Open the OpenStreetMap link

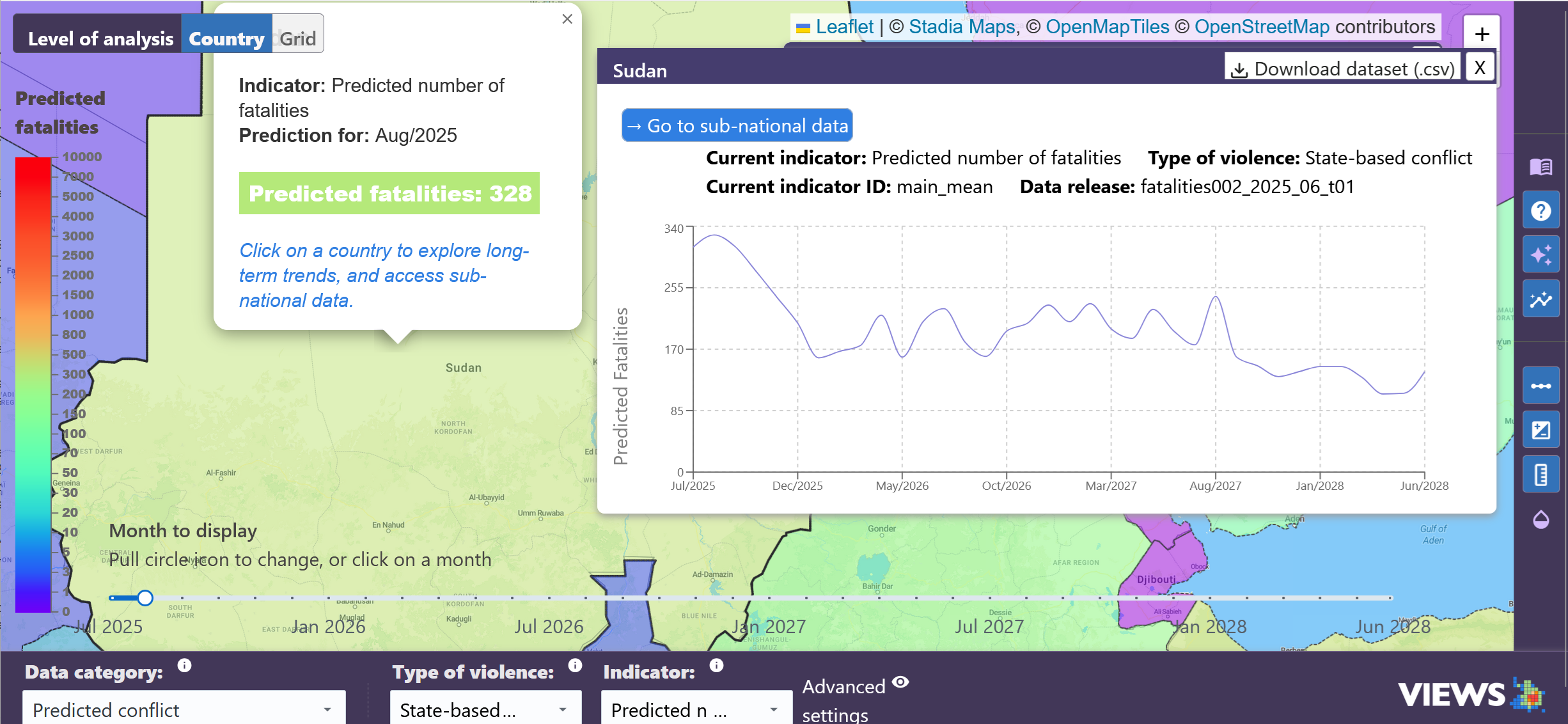point(1262,27)
